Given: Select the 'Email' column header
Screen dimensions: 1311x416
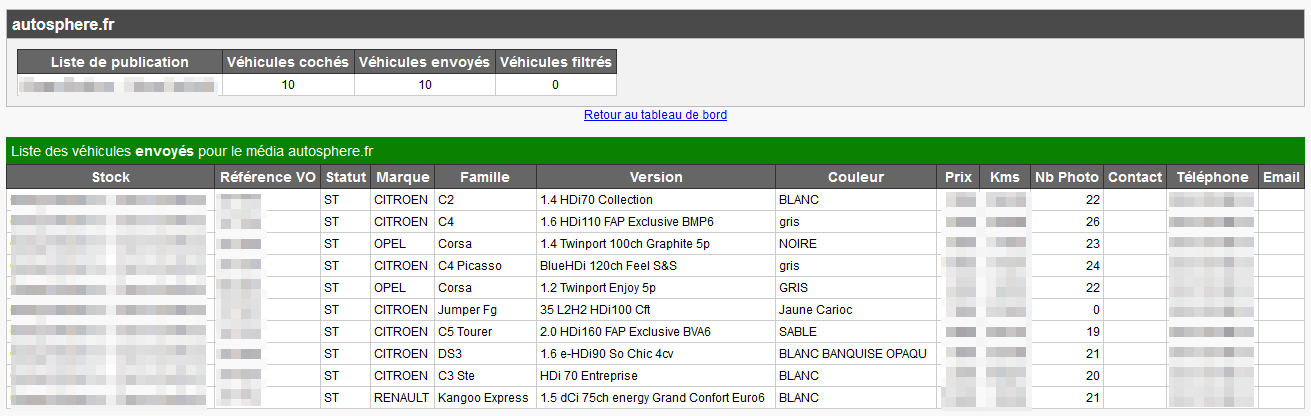Looking at the screenshot, I should click(x=1281, y=177).
